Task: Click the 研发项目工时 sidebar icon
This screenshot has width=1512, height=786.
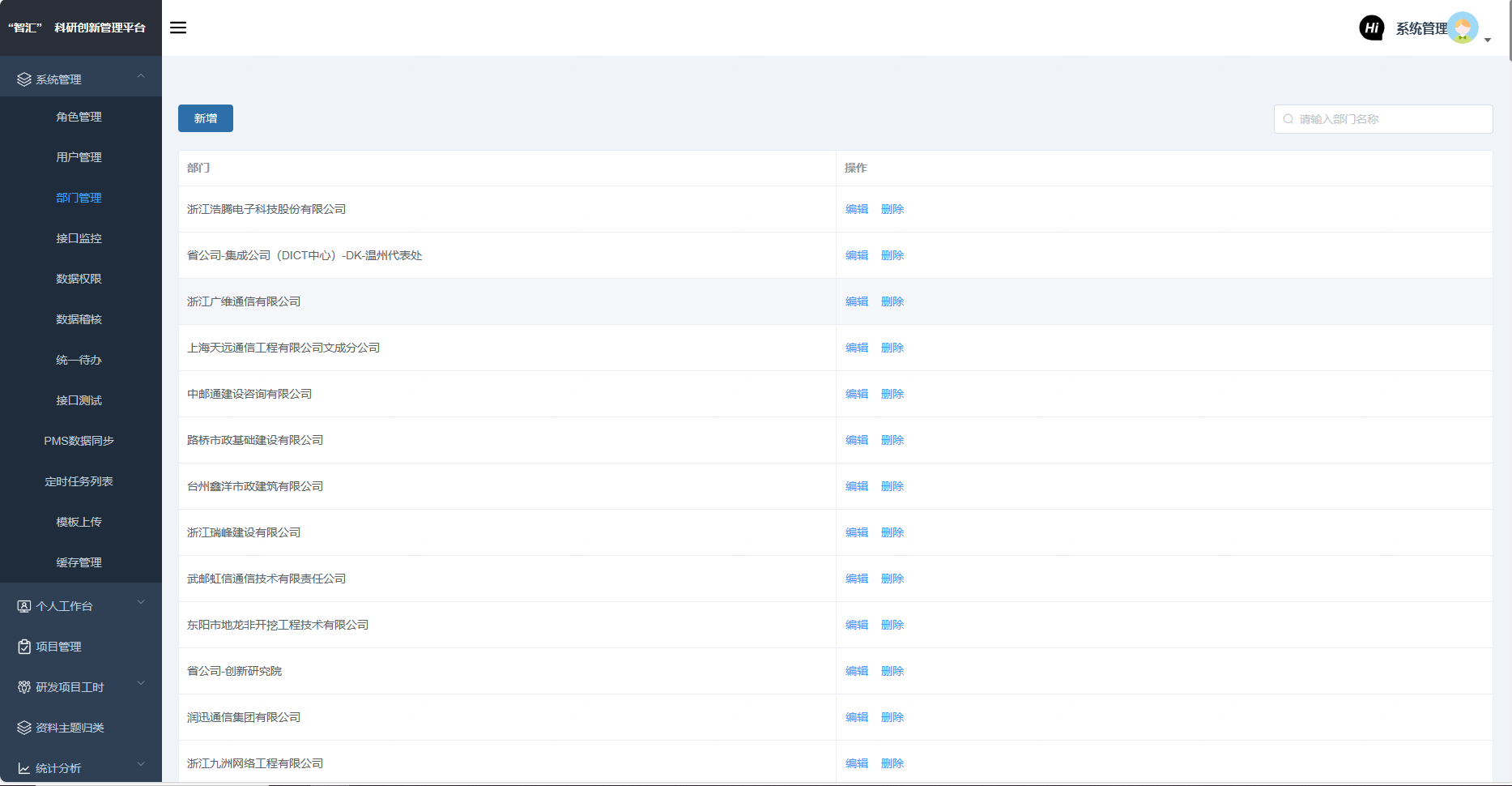Action: [24, 687]
